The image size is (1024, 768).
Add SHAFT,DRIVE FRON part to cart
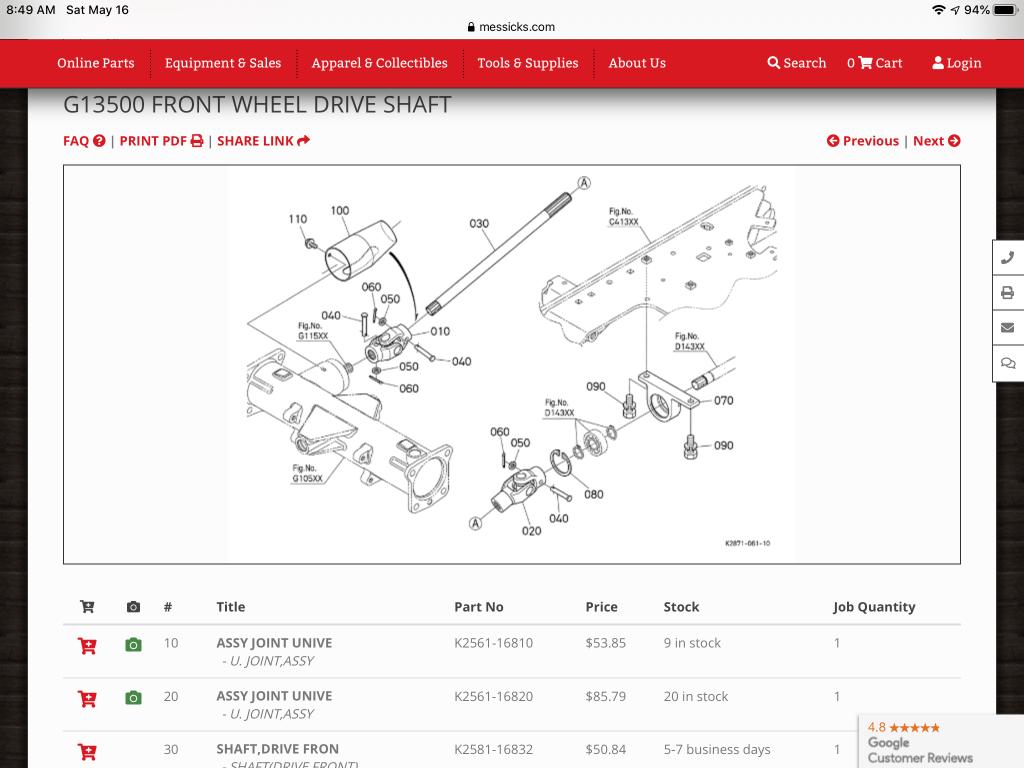tap(87, 750)
